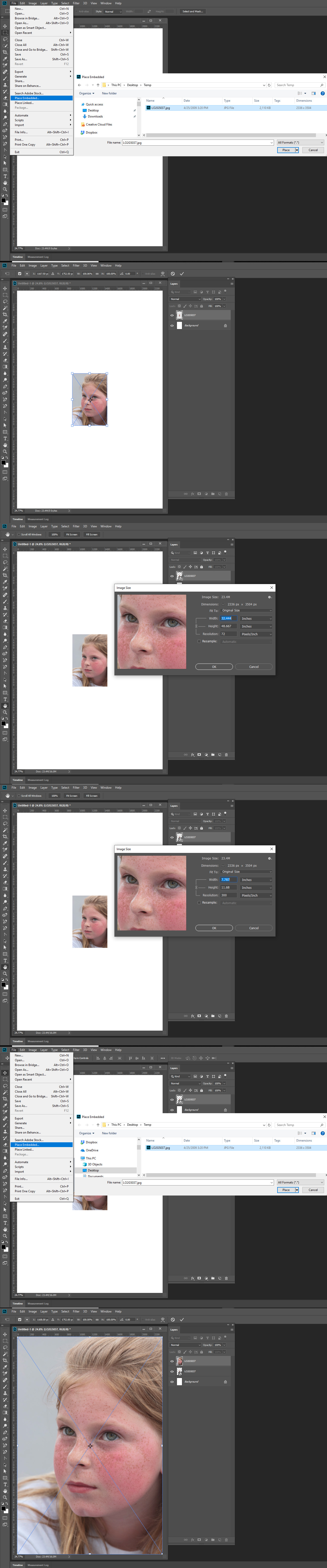
Task: Commit transform checkmark in window with small boxed portrait
Action: point(182,273)
